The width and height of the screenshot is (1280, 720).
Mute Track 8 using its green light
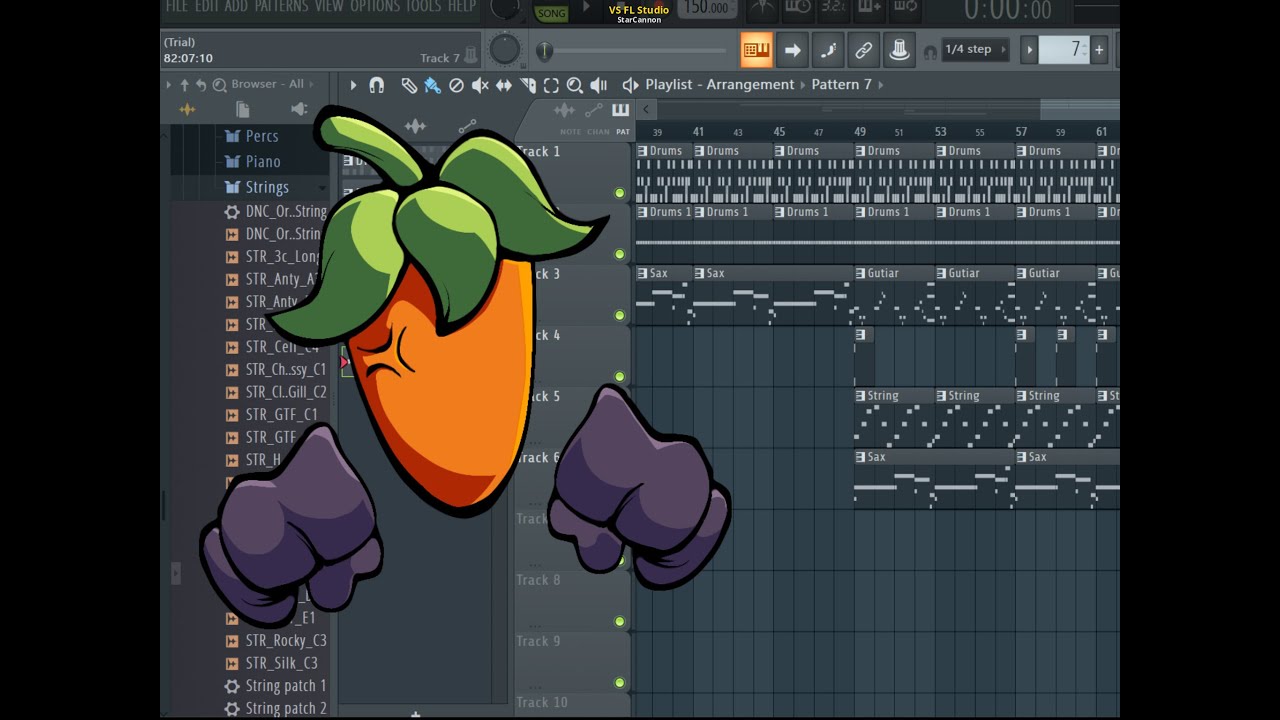click(620, 621)
